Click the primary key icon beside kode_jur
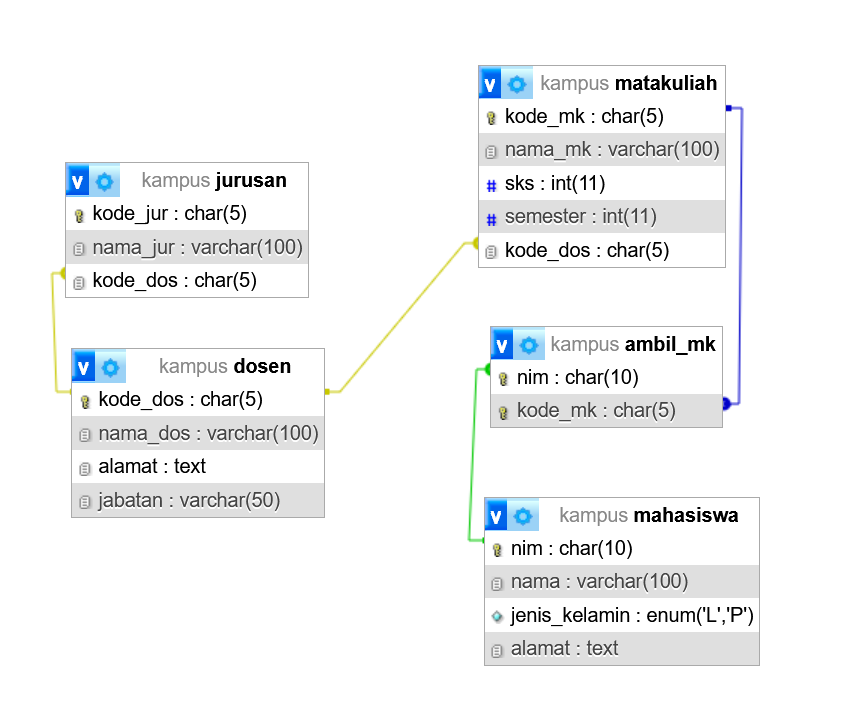This screenshot has height=709, width=848. coord(79,214)
